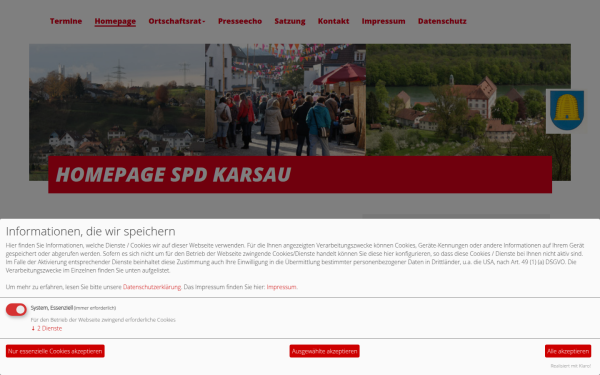Open the Presseecho page
The width and height of the screenshot is (600, 375).
240,21
